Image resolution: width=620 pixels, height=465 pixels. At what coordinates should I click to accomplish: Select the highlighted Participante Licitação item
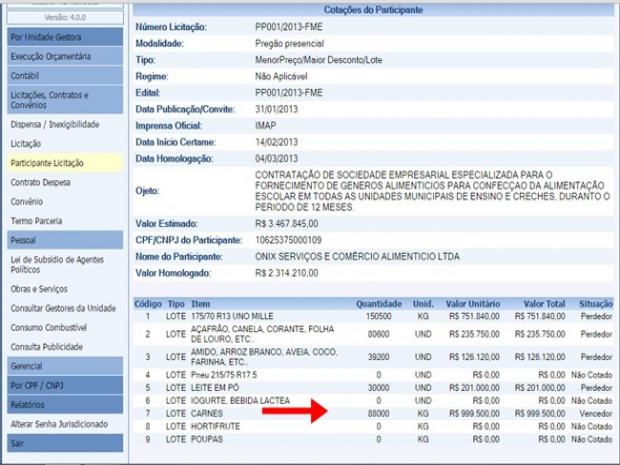click(x=47, y=163)
